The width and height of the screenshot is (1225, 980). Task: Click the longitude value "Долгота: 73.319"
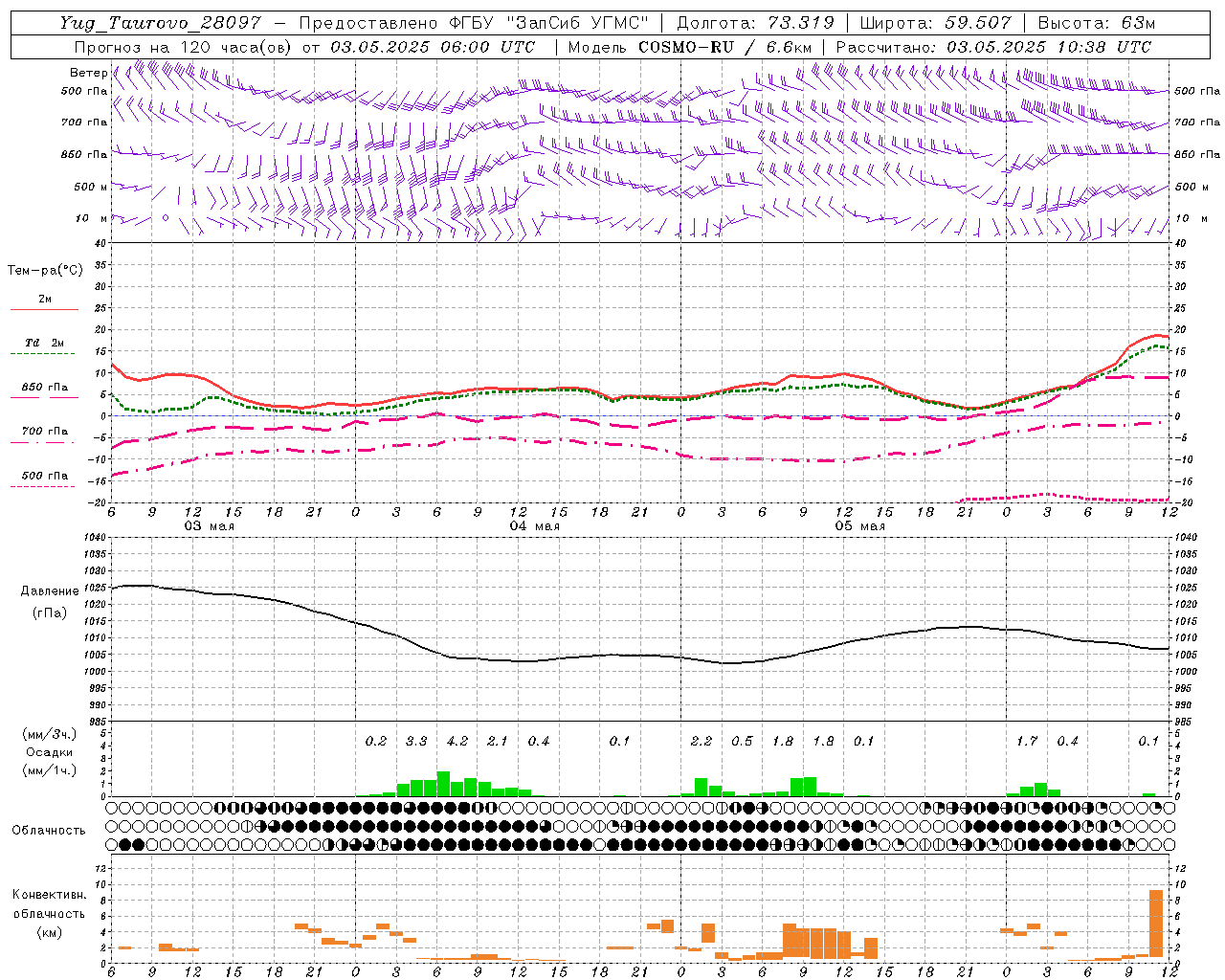pos(755,23)
